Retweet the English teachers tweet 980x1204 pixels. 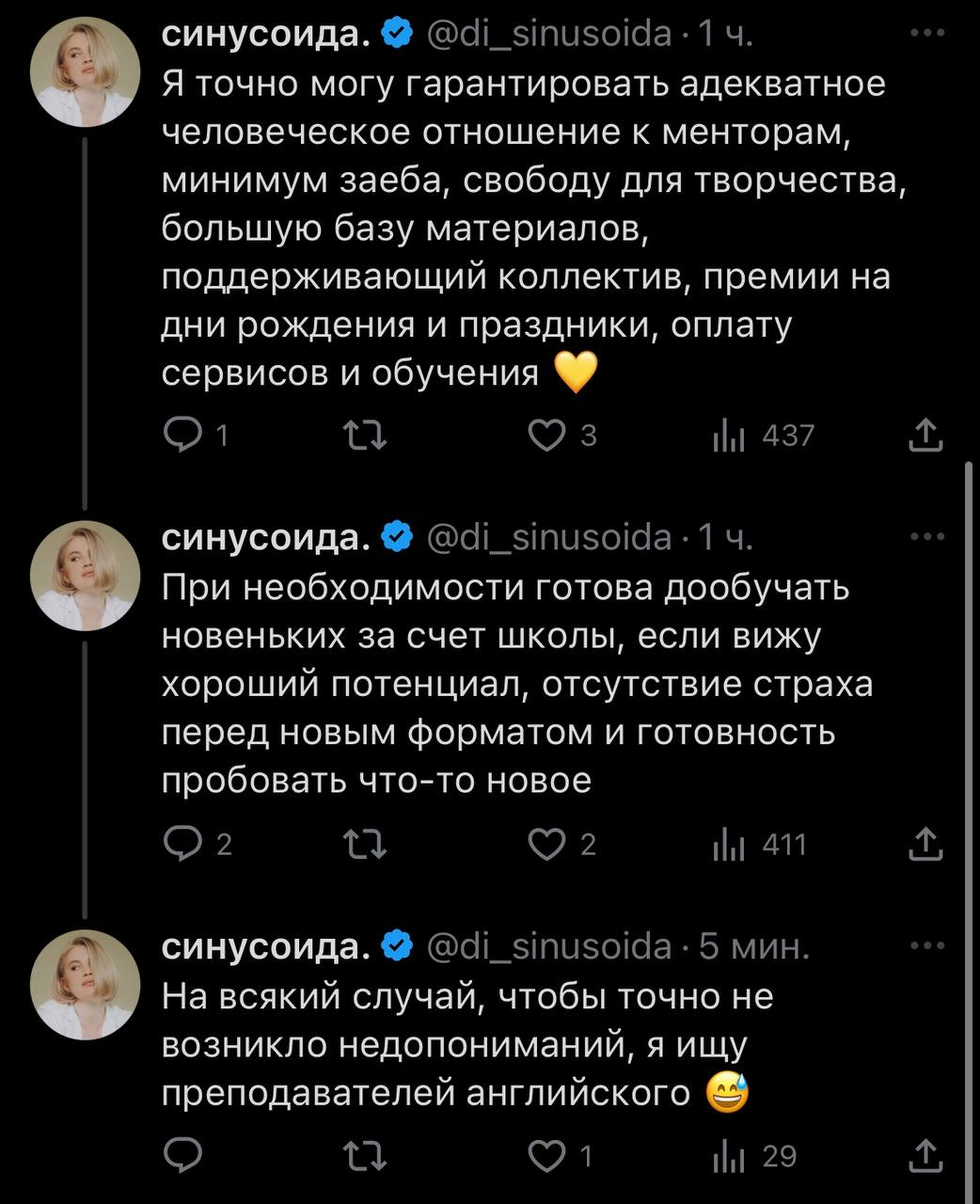(363, 1156)
